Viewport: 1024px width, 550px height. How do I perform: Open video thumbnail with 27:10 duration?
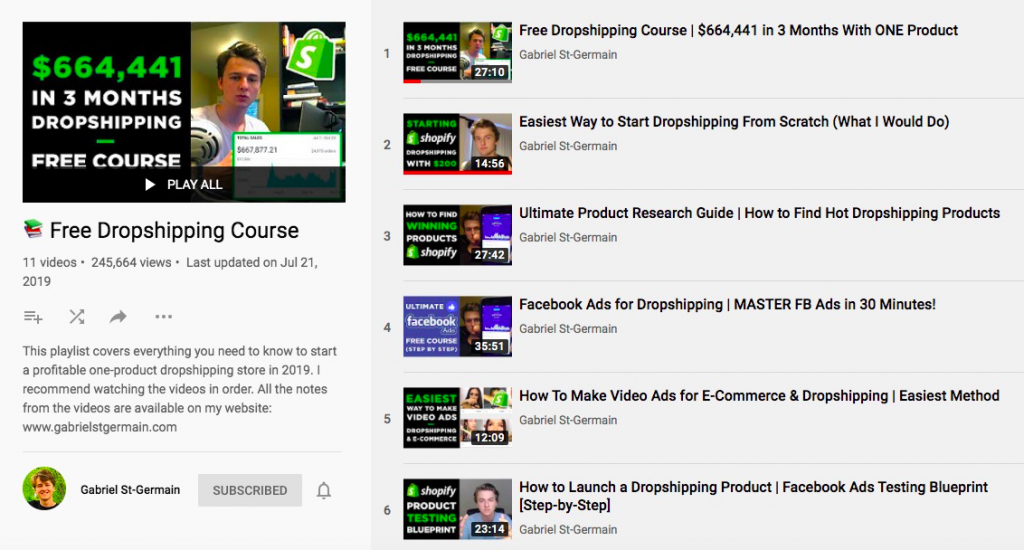point(457,52)
